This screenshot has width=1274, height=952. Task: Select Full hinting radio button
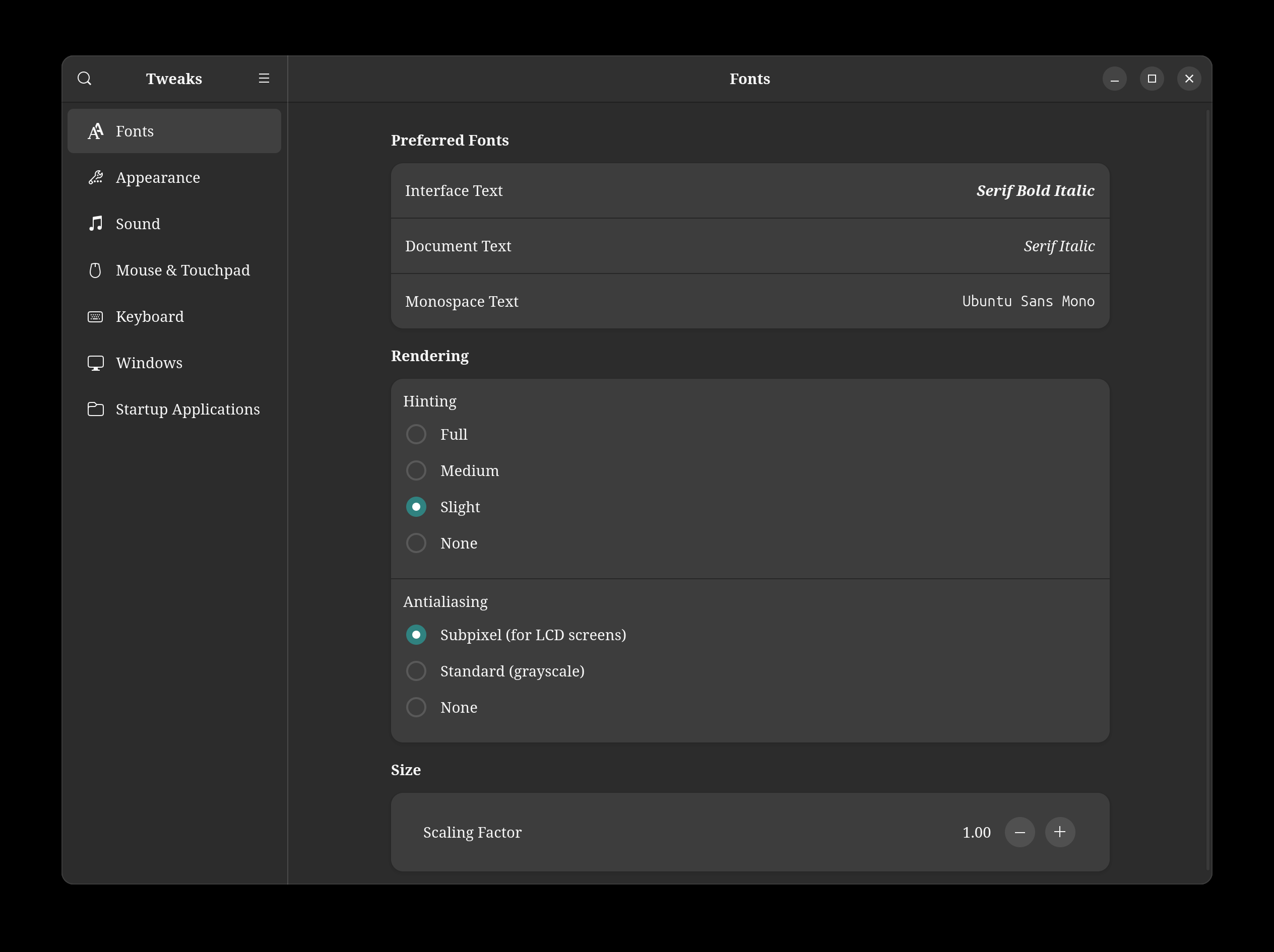coord(416,434)
